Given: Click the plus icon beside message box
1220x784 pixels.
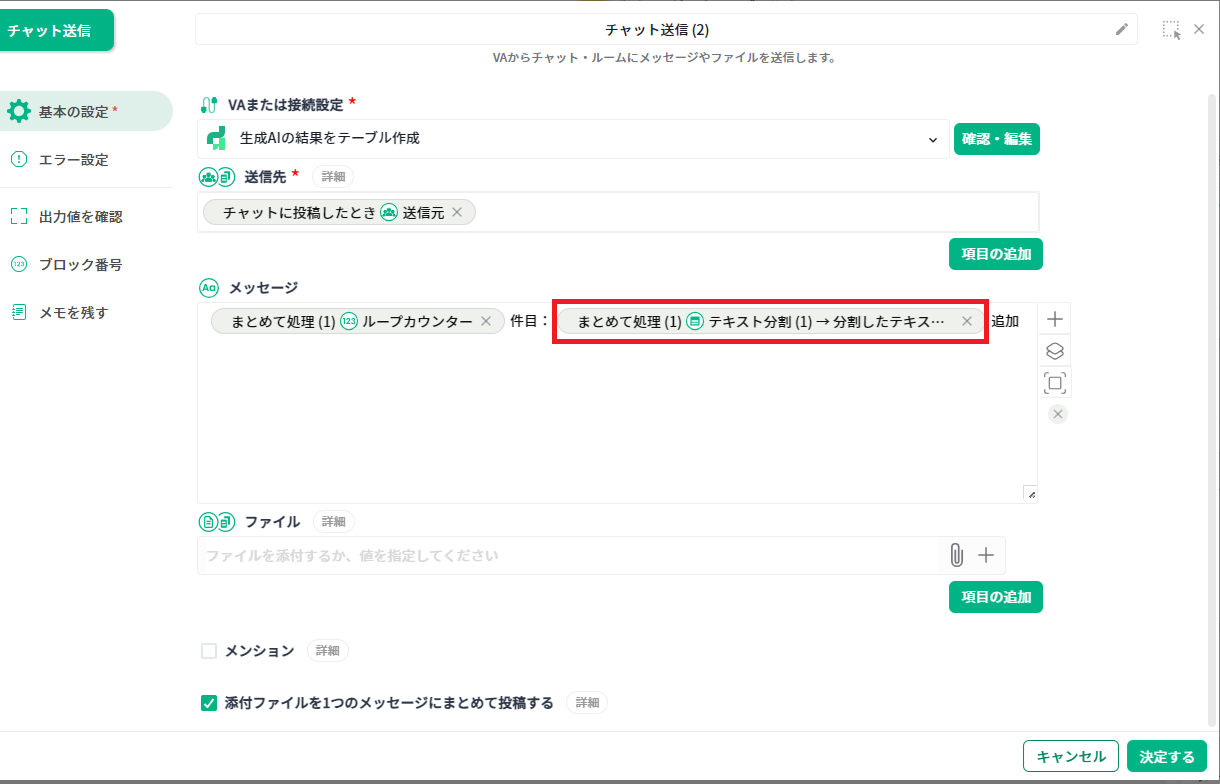Looking at the screenshot, I should 1054,320.
